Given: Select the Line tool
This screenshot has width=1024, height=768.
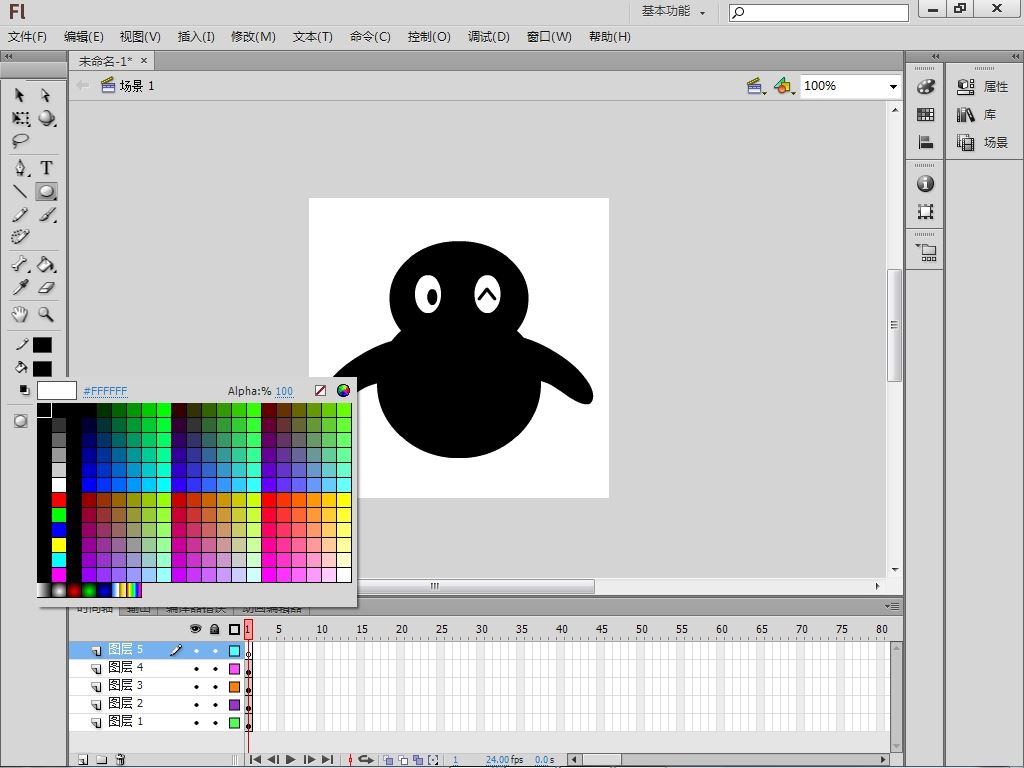Looking at the screenshot, I should coord(20,191).
